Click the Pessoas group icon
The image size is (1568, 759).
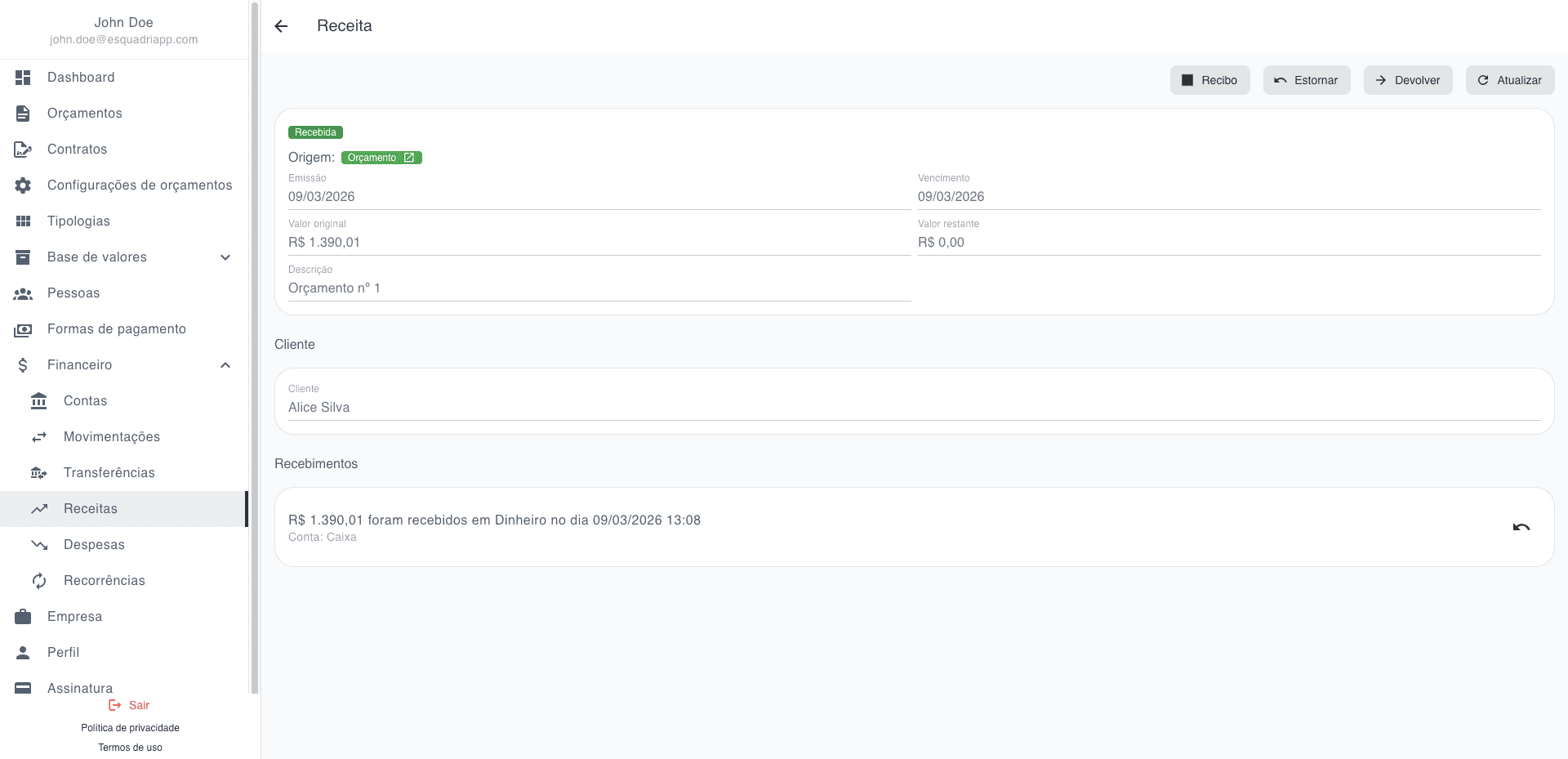click(x=23, y=293)
